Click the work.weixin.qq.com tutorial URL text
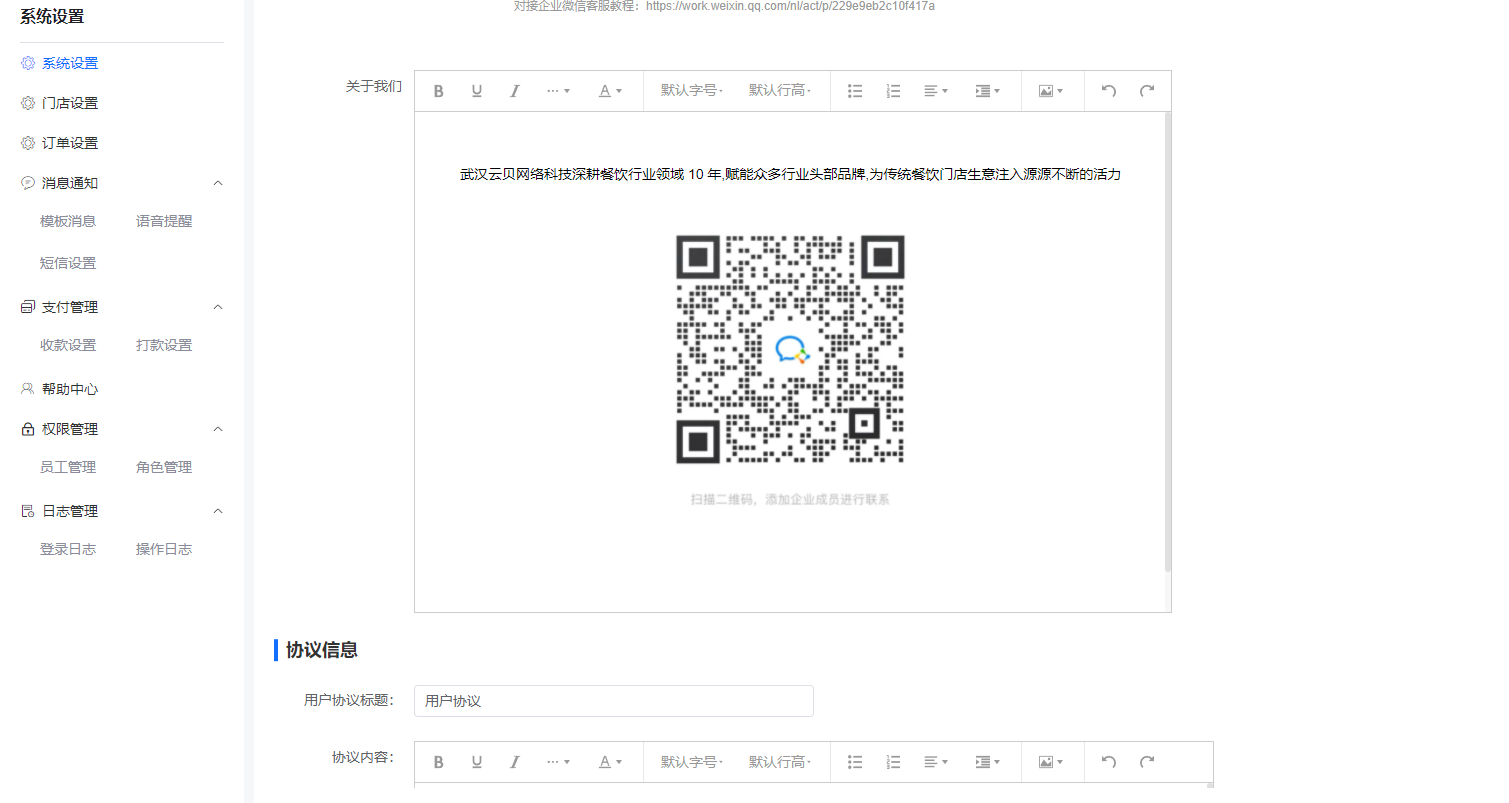Image resolution: width=1509 pixels, height=803 pixels. pyautogui.click(x=791, y=6)
